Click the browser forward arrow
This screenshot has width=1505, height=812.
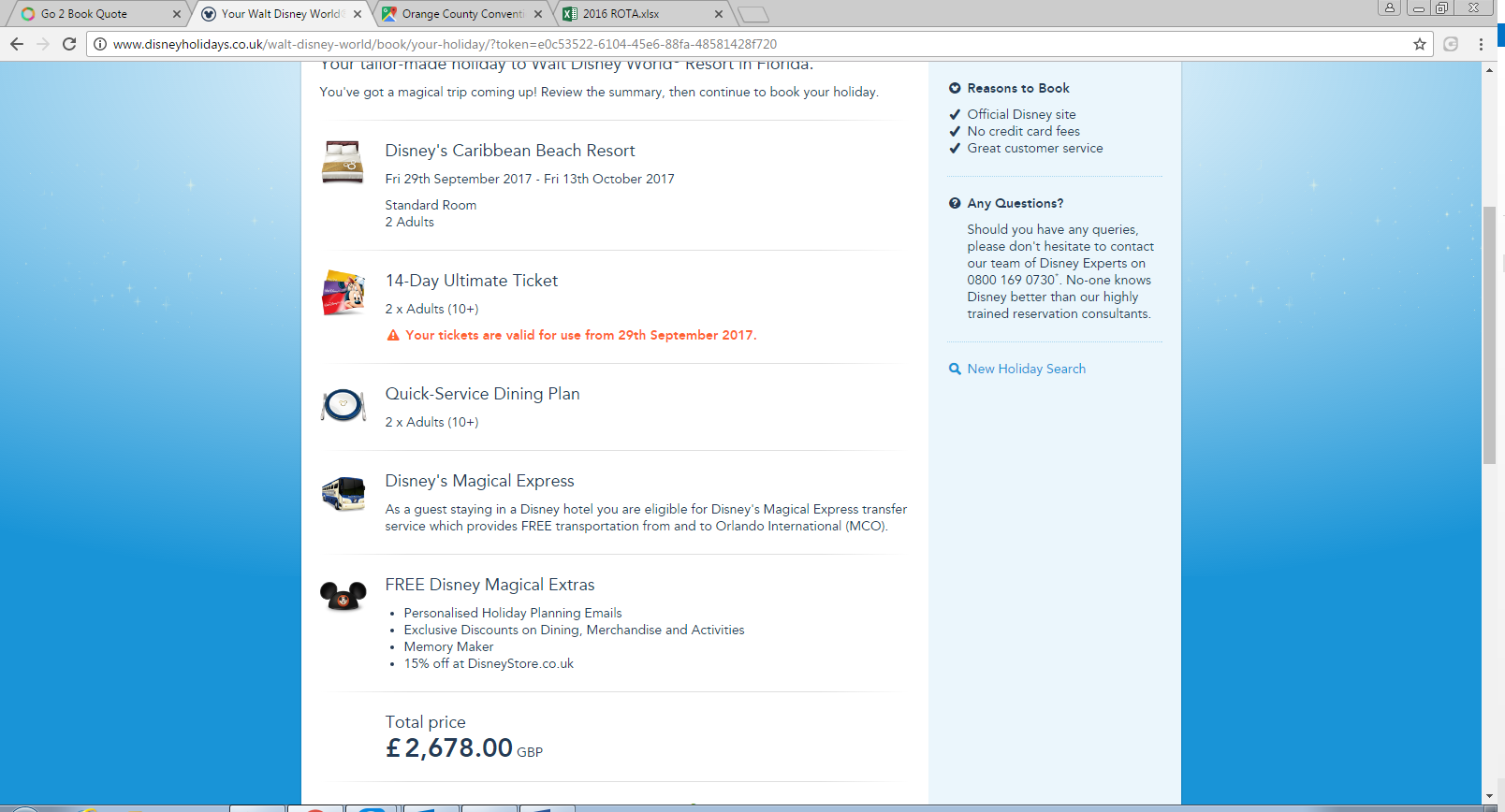[x=43, y=44]
